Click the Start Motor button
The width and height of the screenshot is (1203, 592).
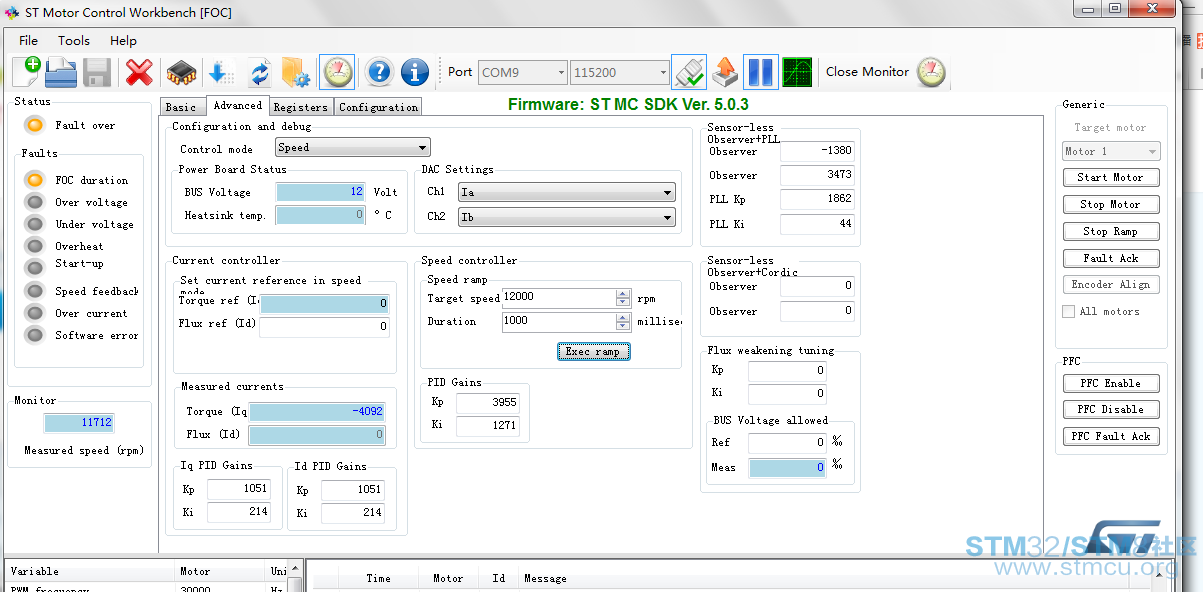point(1111,177)
